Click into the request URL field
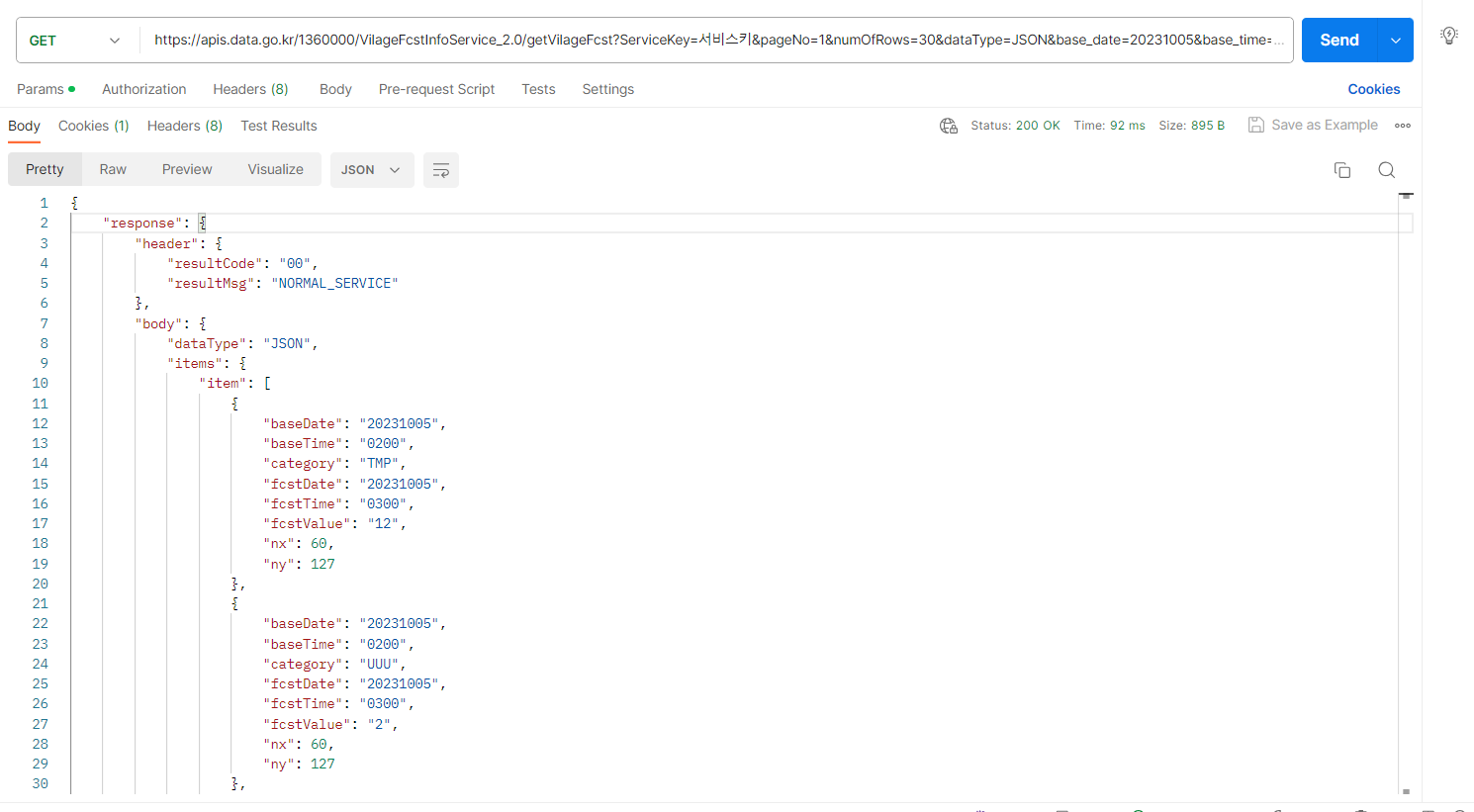Image resolution: width=1474 pixels, height=812 pixels. [717, 41]
